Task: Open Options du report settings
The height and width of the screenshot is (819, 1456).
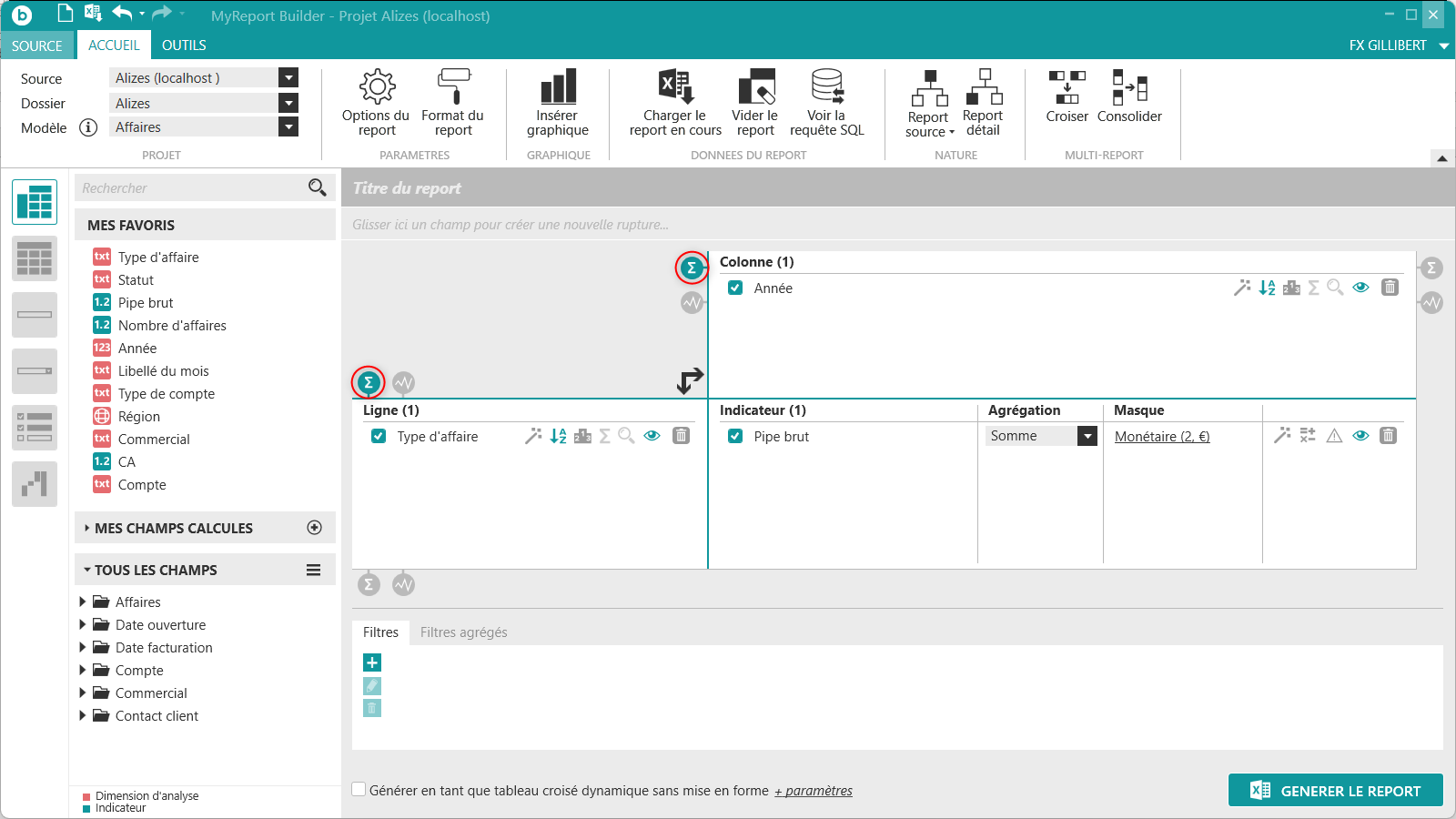Action: coord(376,102)
